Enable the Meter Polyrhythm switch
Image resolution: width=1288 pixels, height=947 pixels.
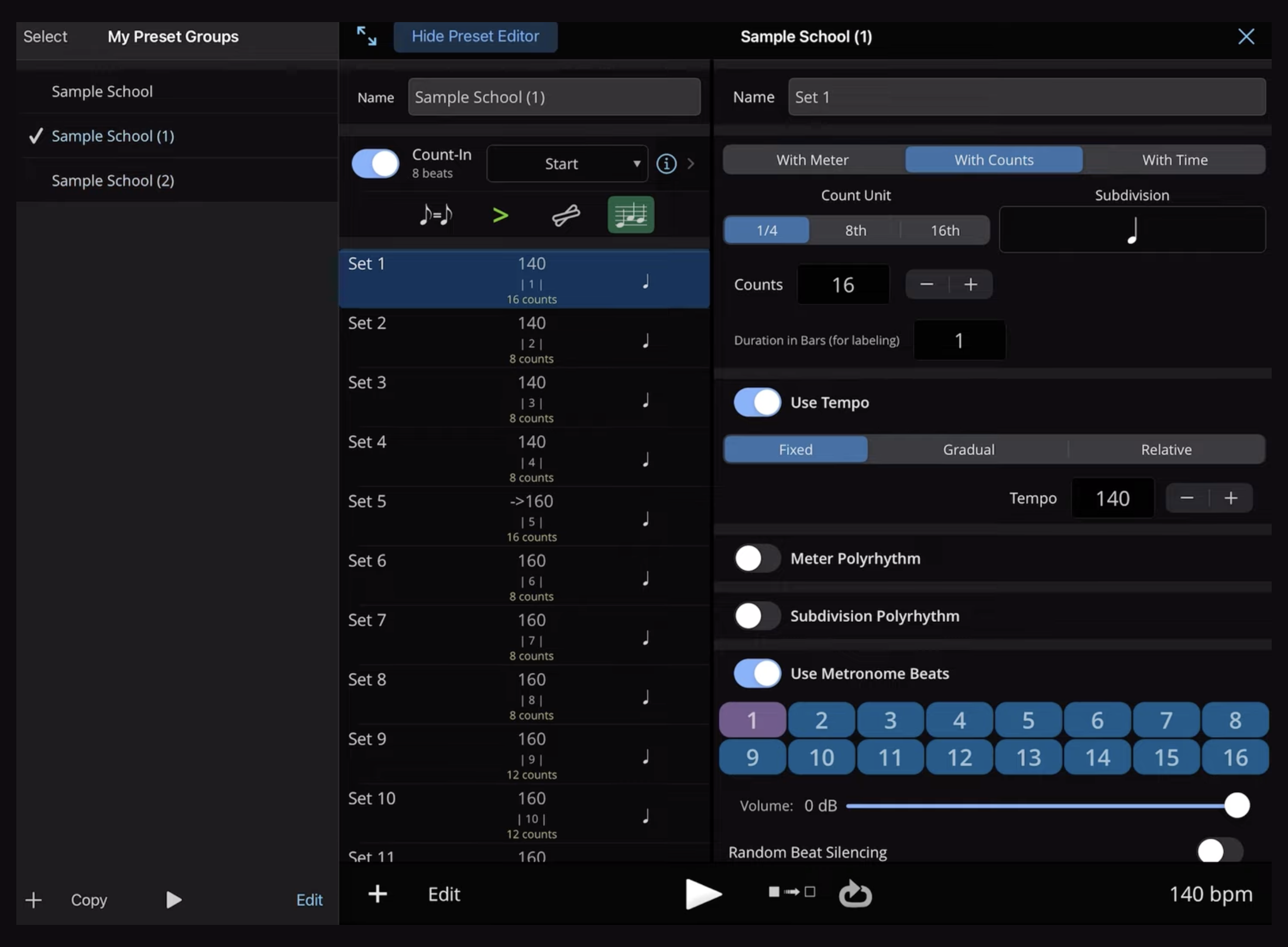coord(757,558)
